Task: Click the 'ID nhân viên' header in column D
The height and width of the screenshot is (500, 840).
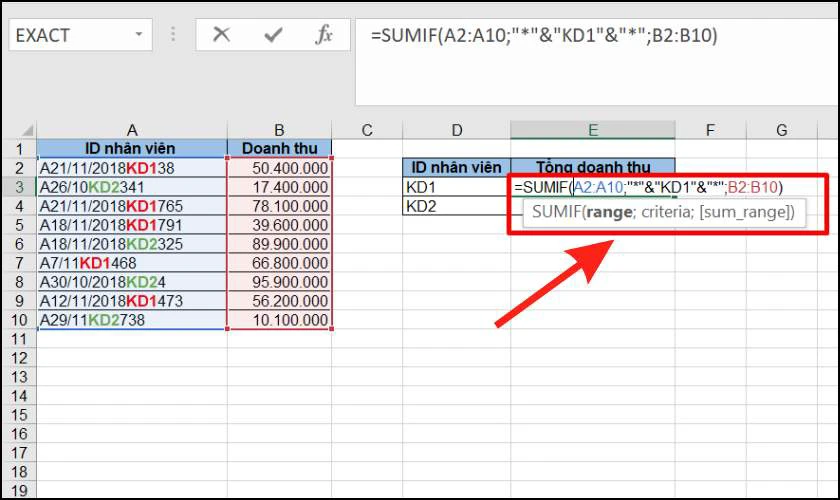Action: click(456, 168)
